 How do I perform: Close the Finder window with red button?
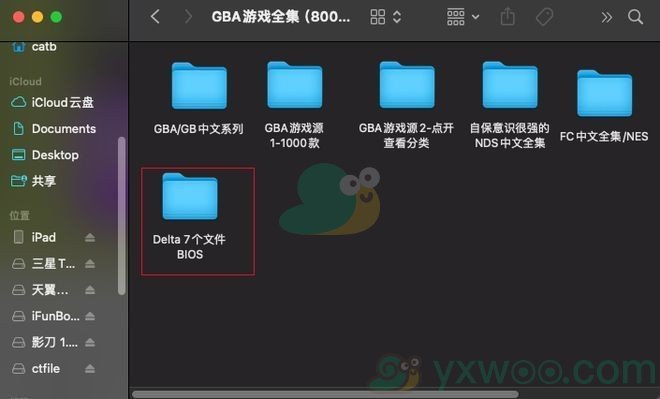(x=19, y=17)
